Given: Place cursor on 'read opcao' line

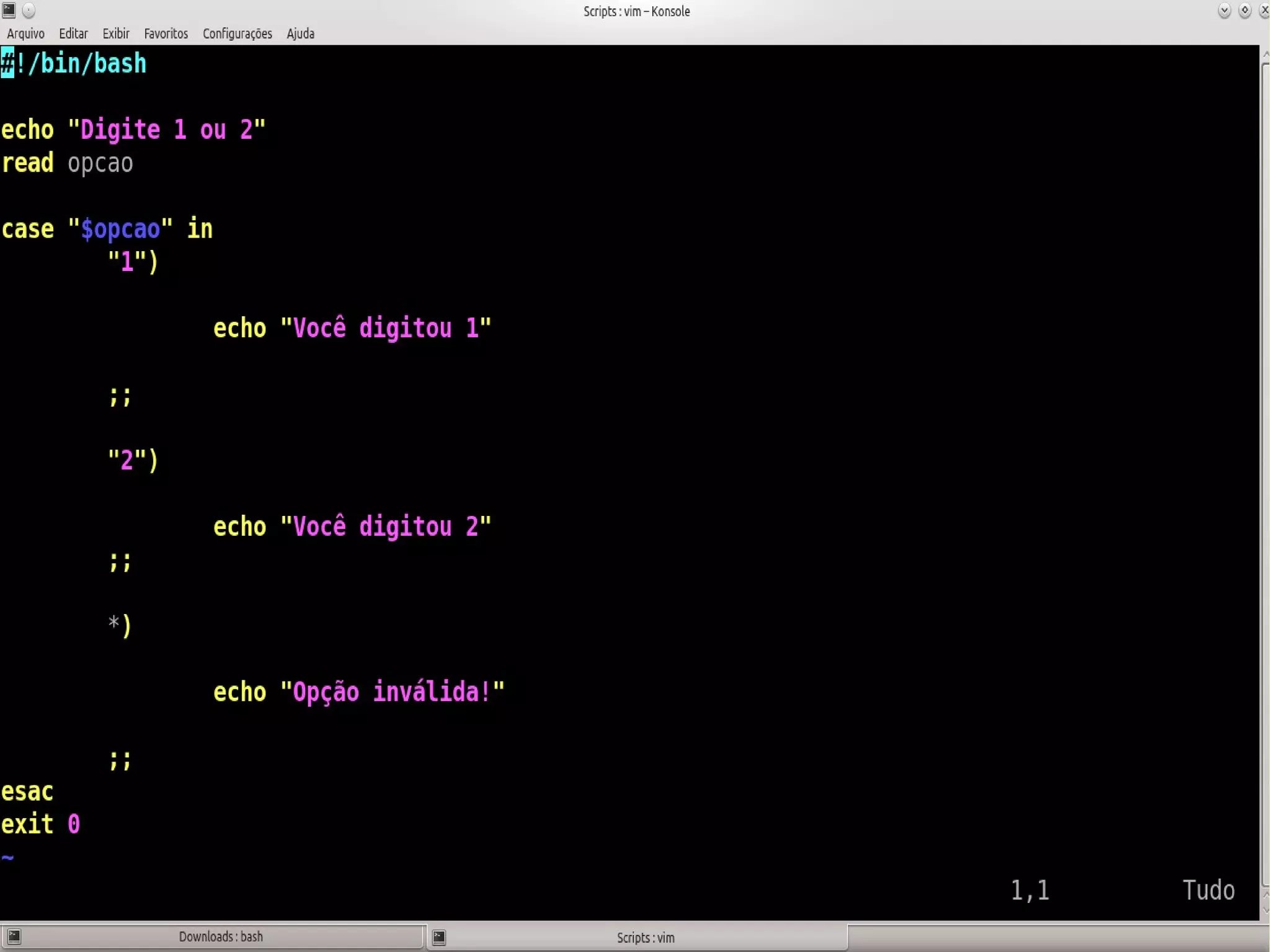Looking at the screenshot, I should point(67,163).
